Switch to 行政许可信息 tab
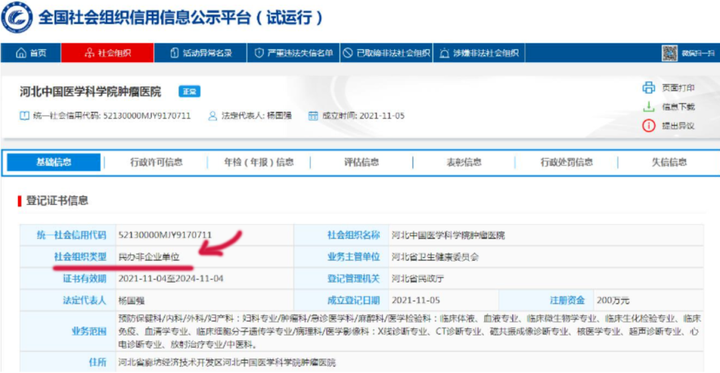The height and width of the screenshot is (373, 720). tap(156, 162)
